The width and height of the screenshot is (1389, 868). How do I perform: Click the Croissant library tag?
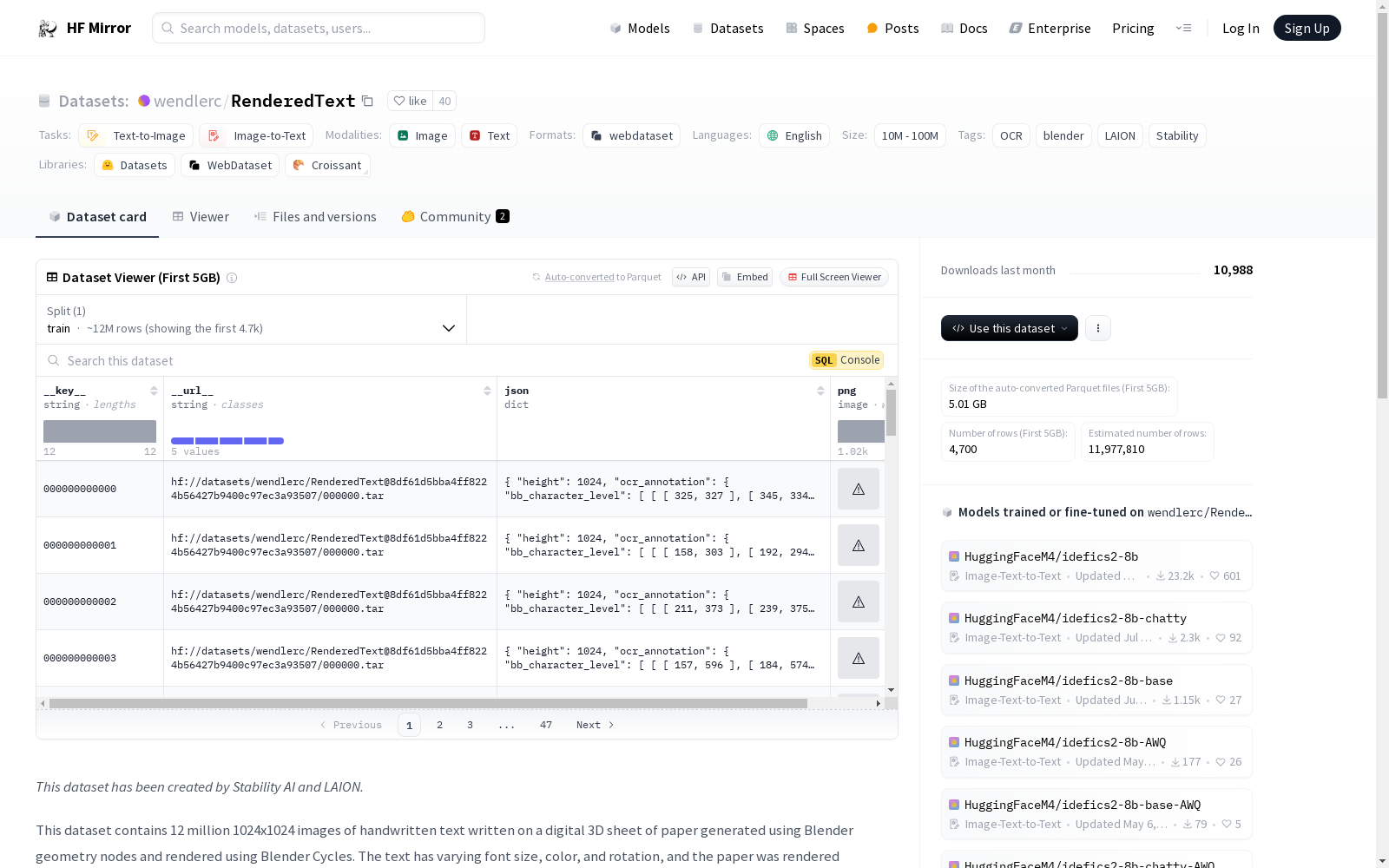(x=327, y=165)
